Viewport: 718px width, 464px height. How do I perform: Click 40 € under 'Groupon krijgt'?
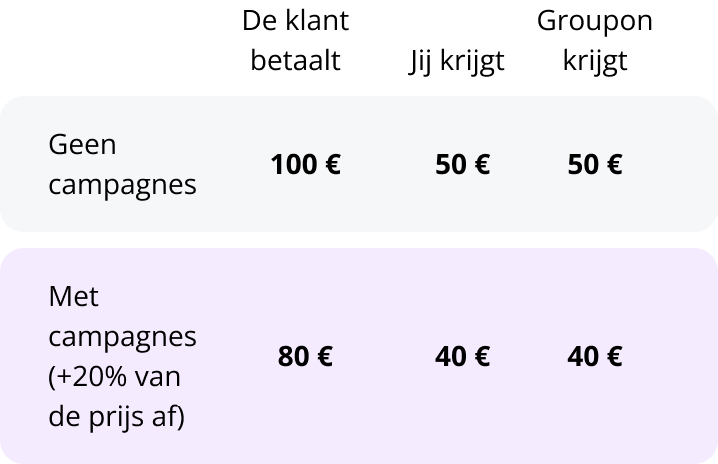595,356
